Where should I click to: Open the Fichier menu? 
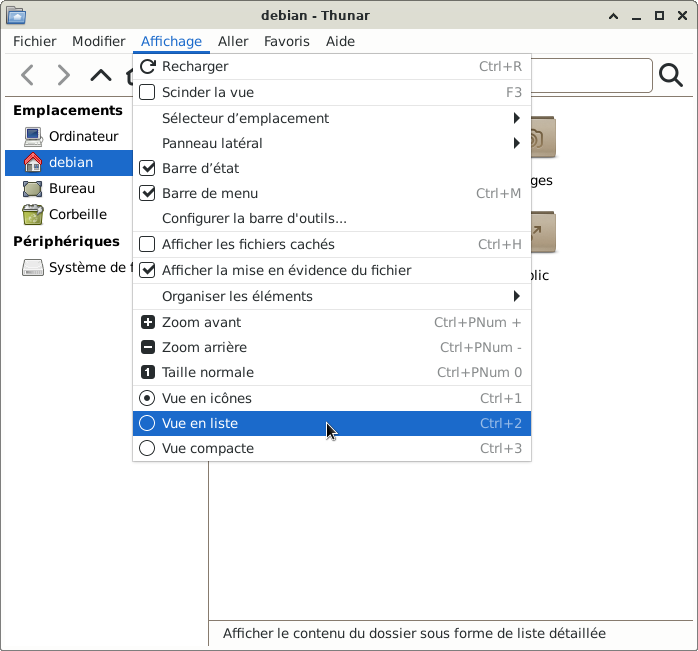[x=35, y=41]
